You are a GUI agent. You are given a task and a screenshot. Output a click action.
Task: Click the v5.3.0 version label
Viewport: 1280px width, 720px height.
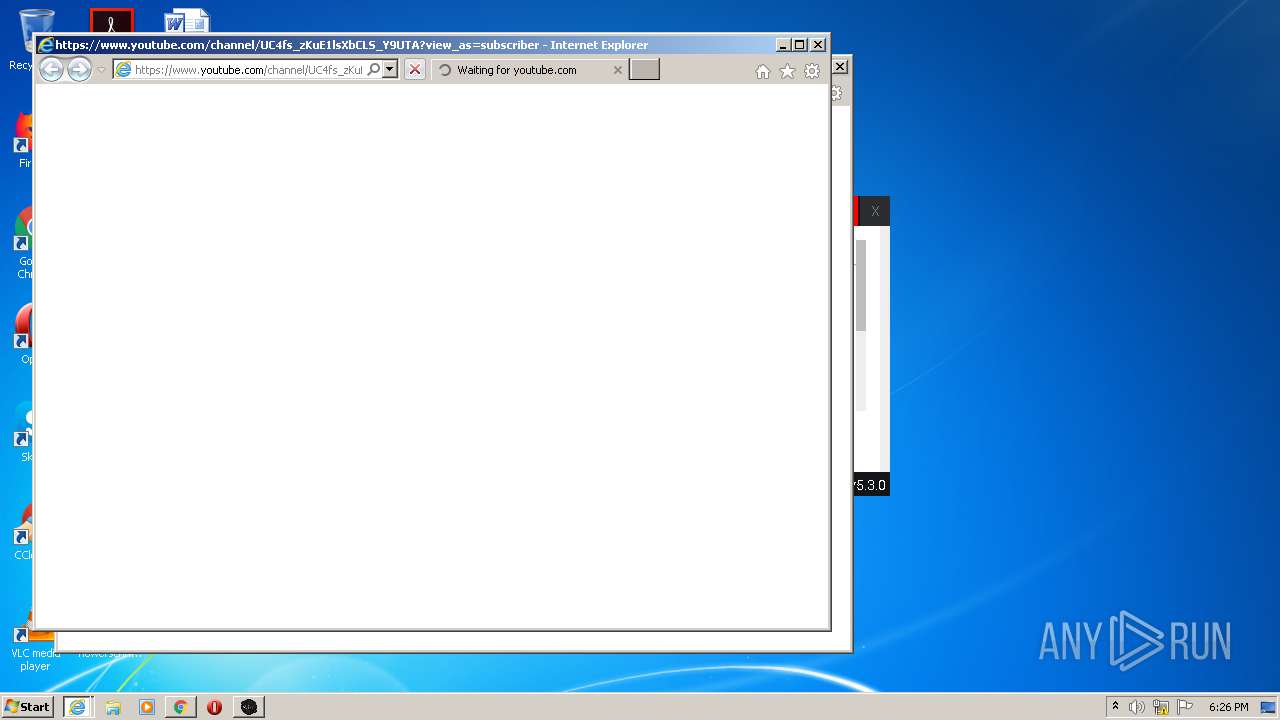(x=869, y=485)
